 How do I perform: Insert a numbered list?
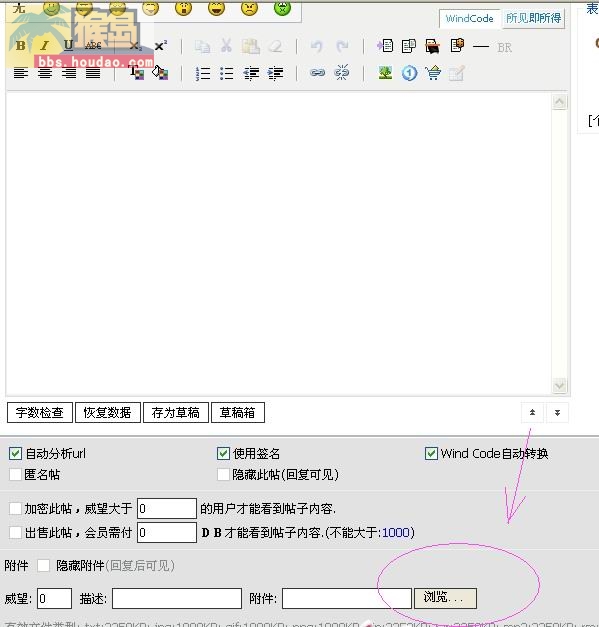pos(203,74)
